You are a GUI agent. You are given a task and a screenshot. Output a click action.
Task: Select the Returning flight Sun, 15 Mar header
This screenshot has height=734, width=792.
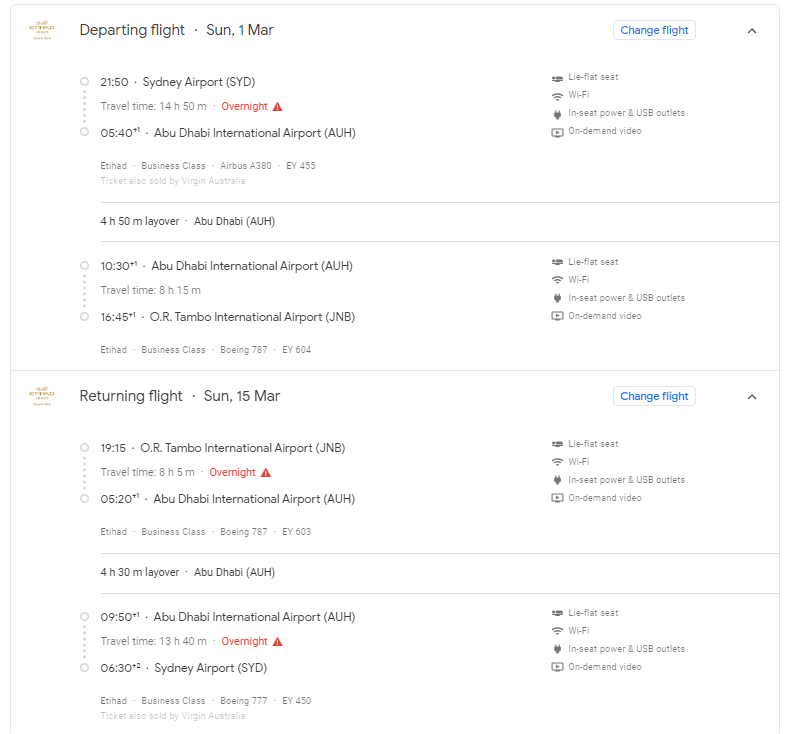(x=179, y=397)
